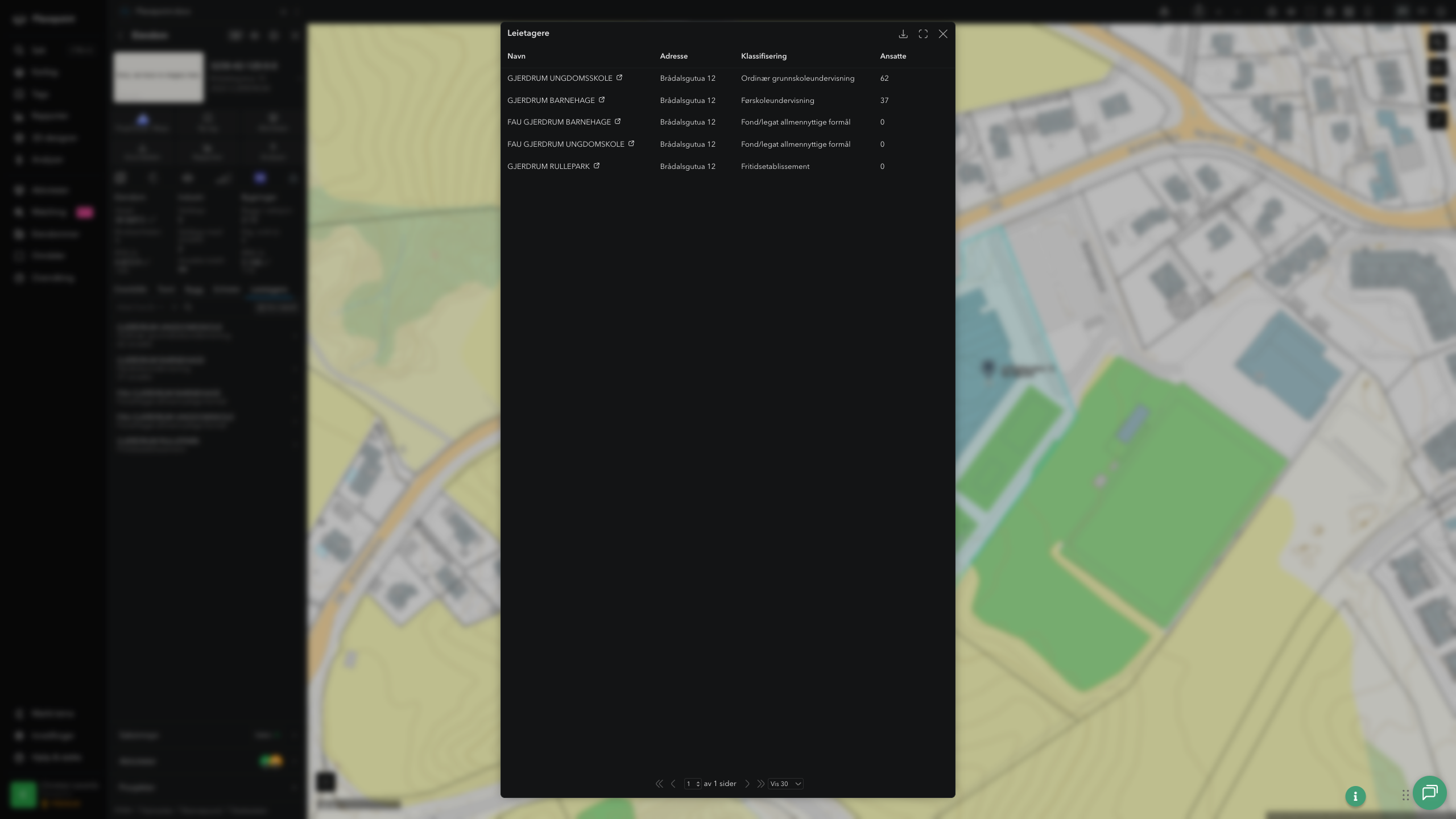
Task: Click employee count 37
Action: coord(884,101)
